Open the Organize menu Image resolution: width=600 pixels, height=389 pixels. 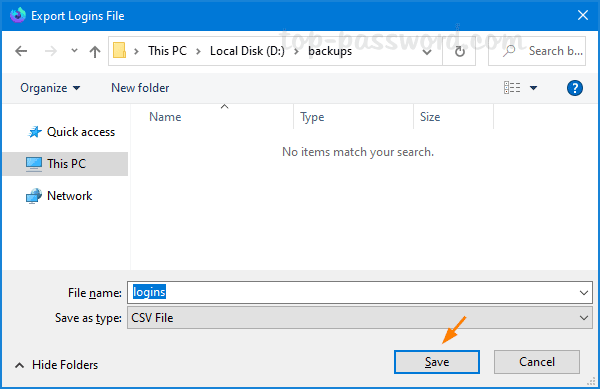(50, 88)
